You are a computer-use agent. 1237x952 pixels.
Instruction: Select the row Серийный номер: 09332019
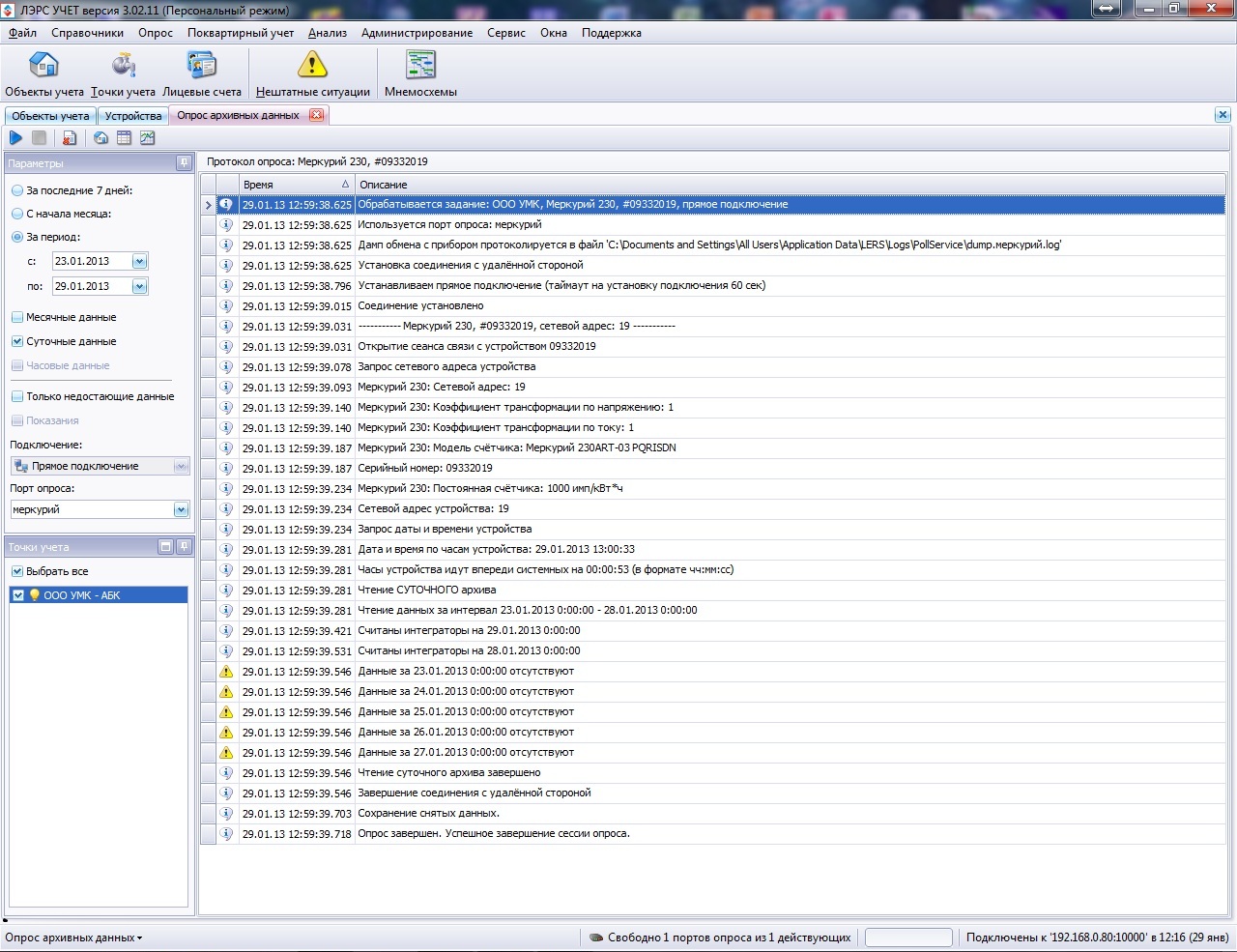point(713,468)
